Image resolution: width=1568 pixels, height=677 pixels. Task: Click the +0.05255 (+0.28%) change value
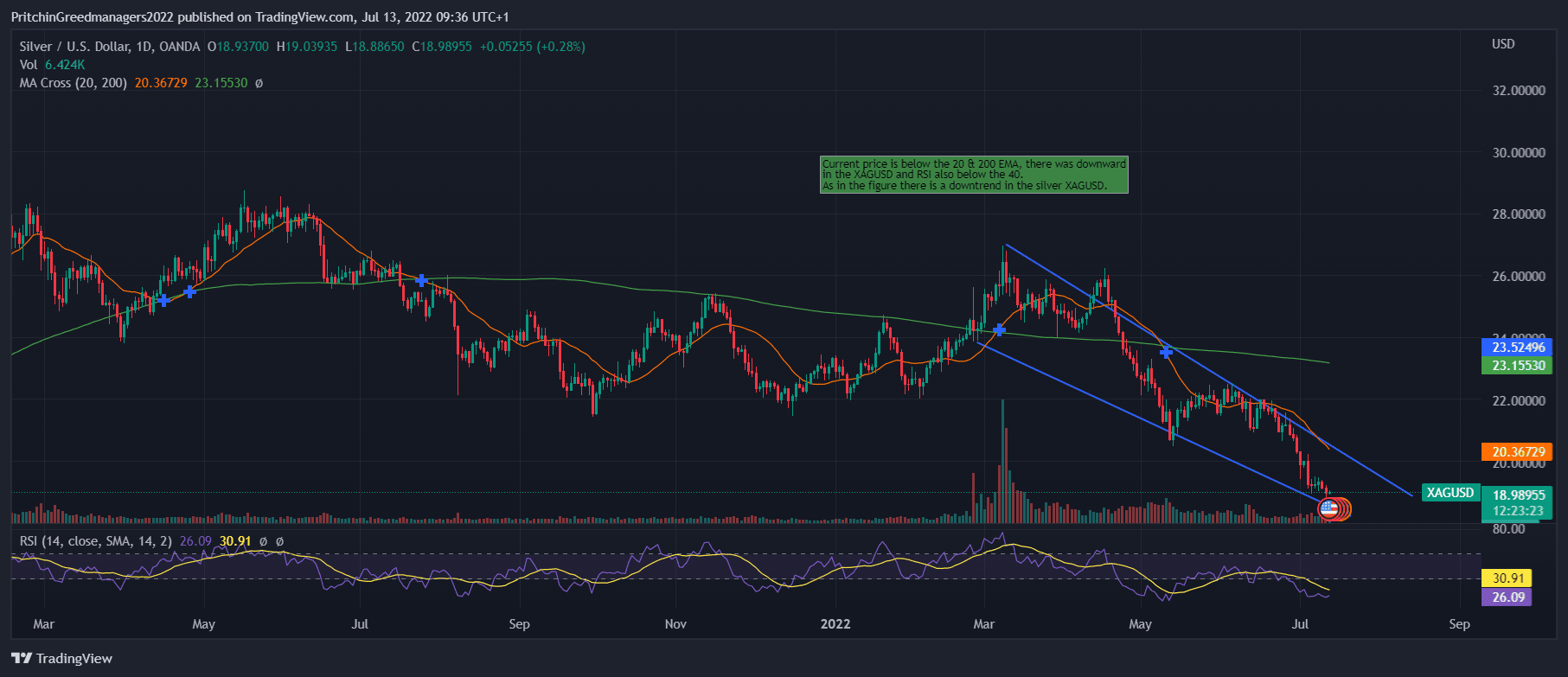tap(533, 47)
